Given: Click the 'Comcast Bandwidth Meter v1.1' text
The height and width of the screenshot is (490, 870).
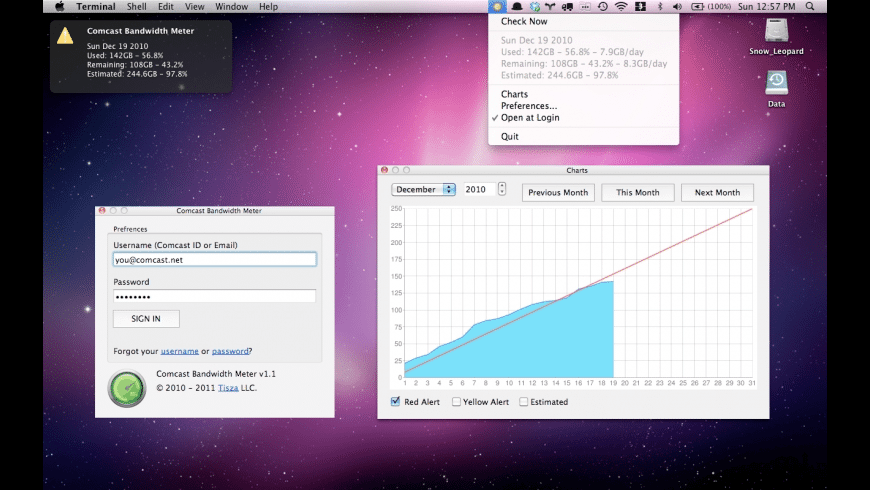Looking at the screenshot, I should 216,374.
